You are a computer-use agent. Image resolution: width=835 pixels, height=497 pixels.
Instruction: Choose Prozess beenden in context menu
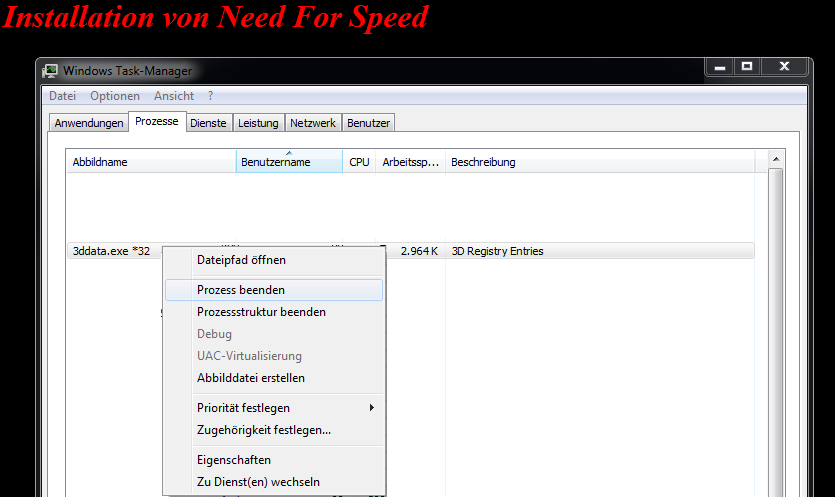(241, 290)
